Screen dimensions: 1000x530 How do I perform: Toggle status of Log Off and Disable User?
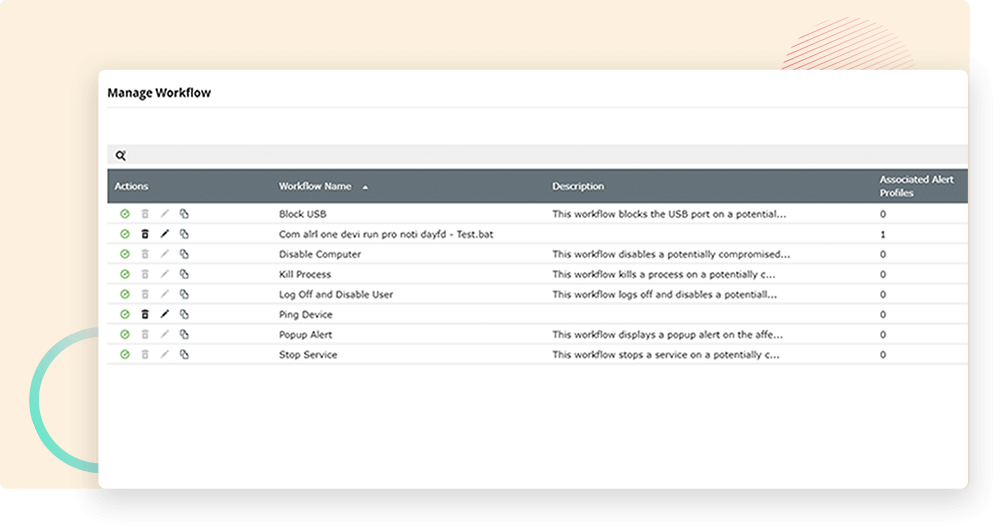click(x=125, y=294)
